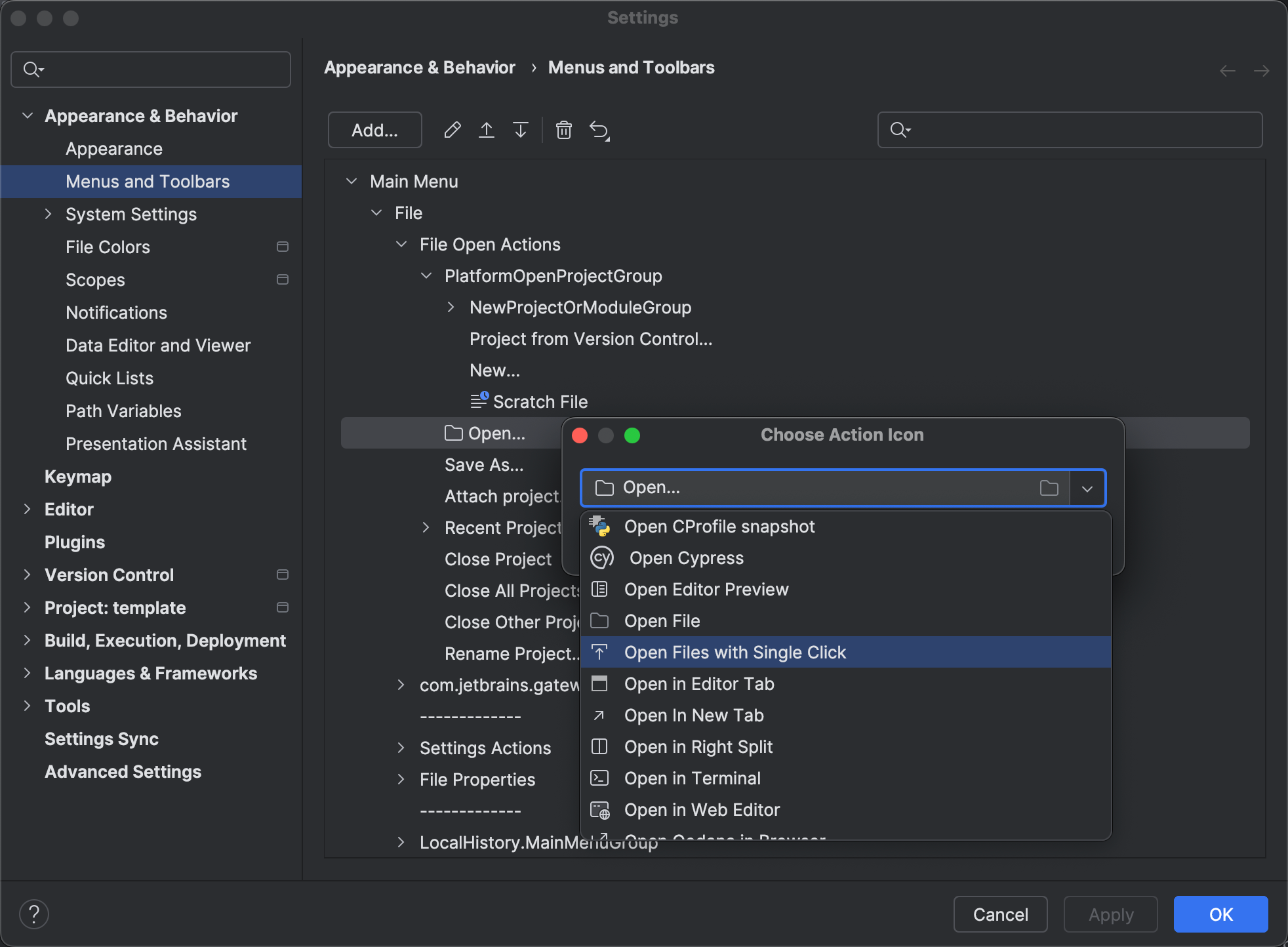
Task: Delete selected menu entry with the trash icon
Action: click(564, 131)
